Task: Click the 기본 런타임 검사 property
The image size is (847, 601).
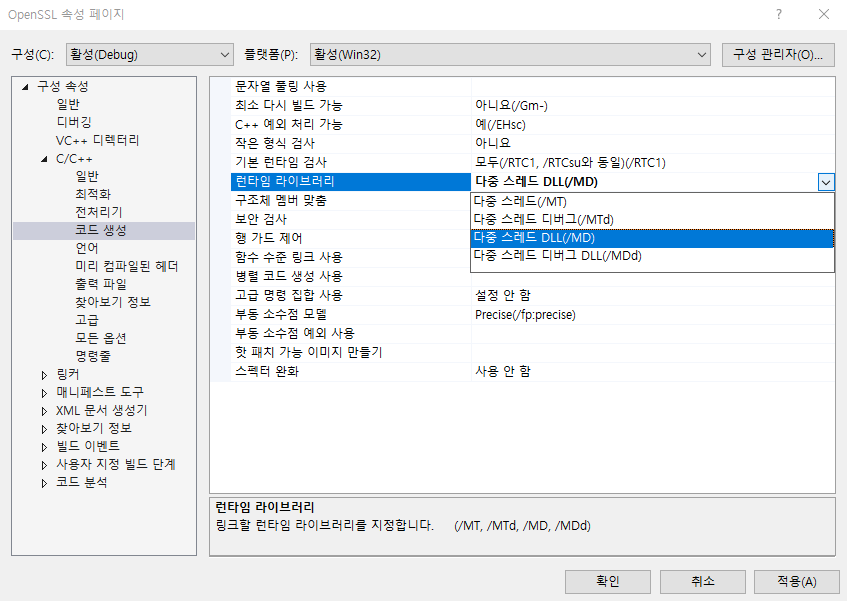Action: tap(351, 163)
